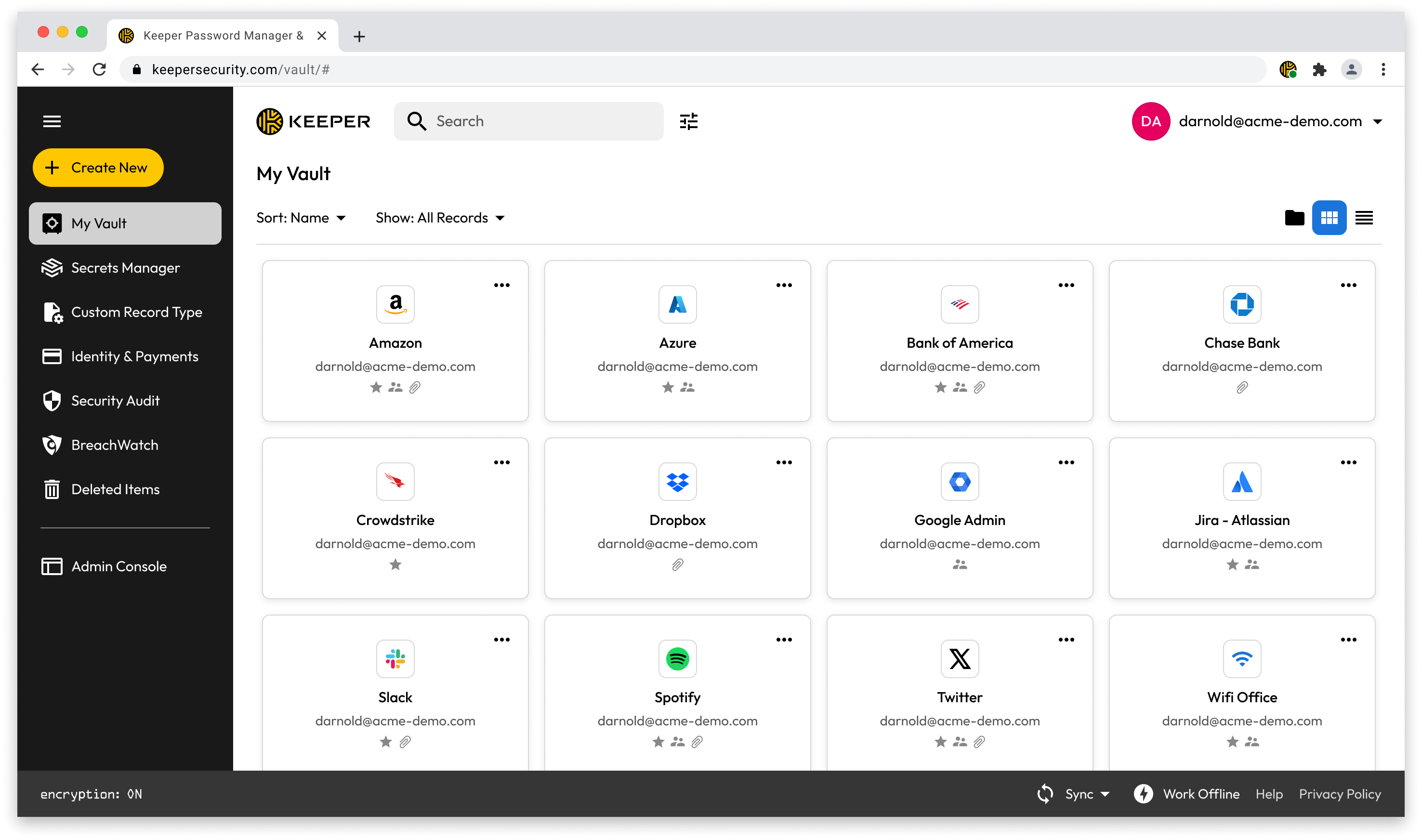Reload the page

(100, 69)
